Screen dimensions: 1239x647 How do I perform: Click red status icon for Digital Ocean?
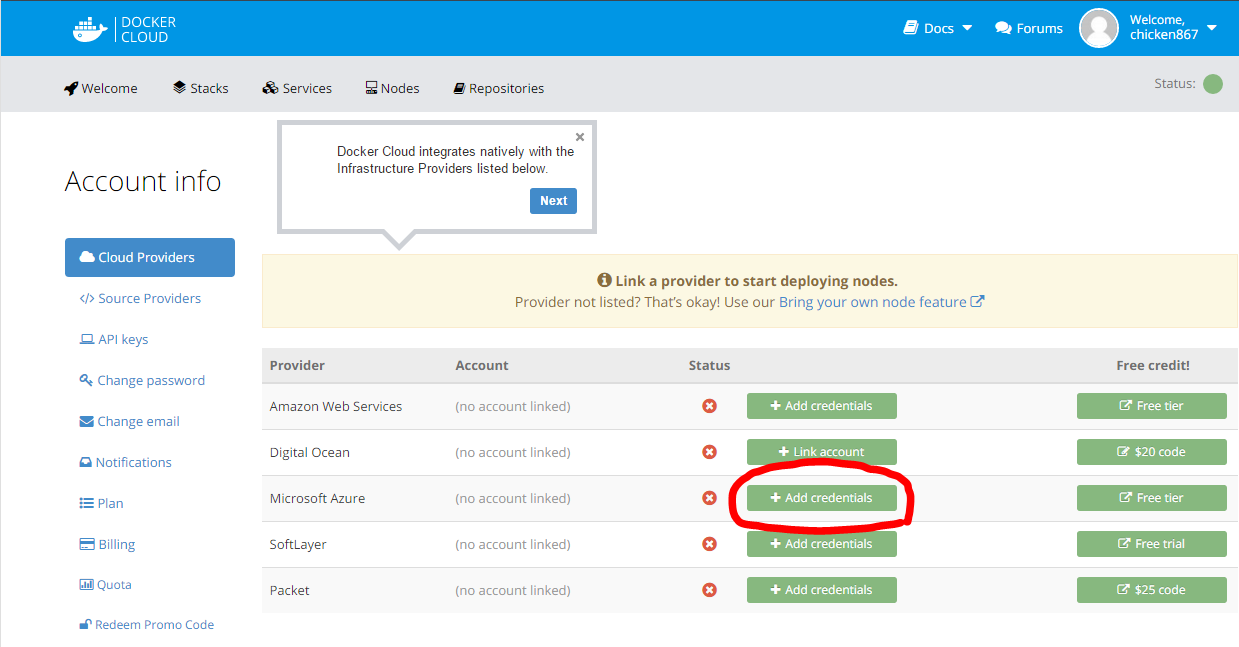pos(709,452)
